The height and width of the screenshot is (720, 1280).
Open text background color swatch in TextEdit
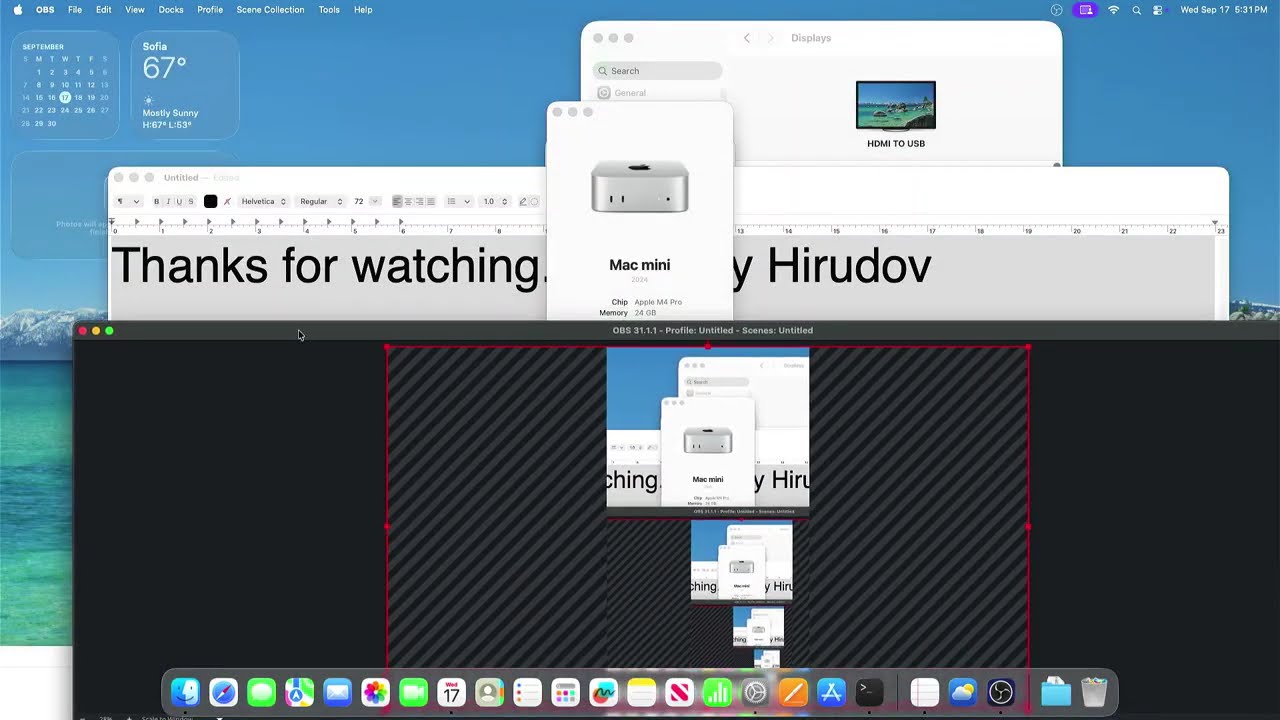(x=227, y=202)
